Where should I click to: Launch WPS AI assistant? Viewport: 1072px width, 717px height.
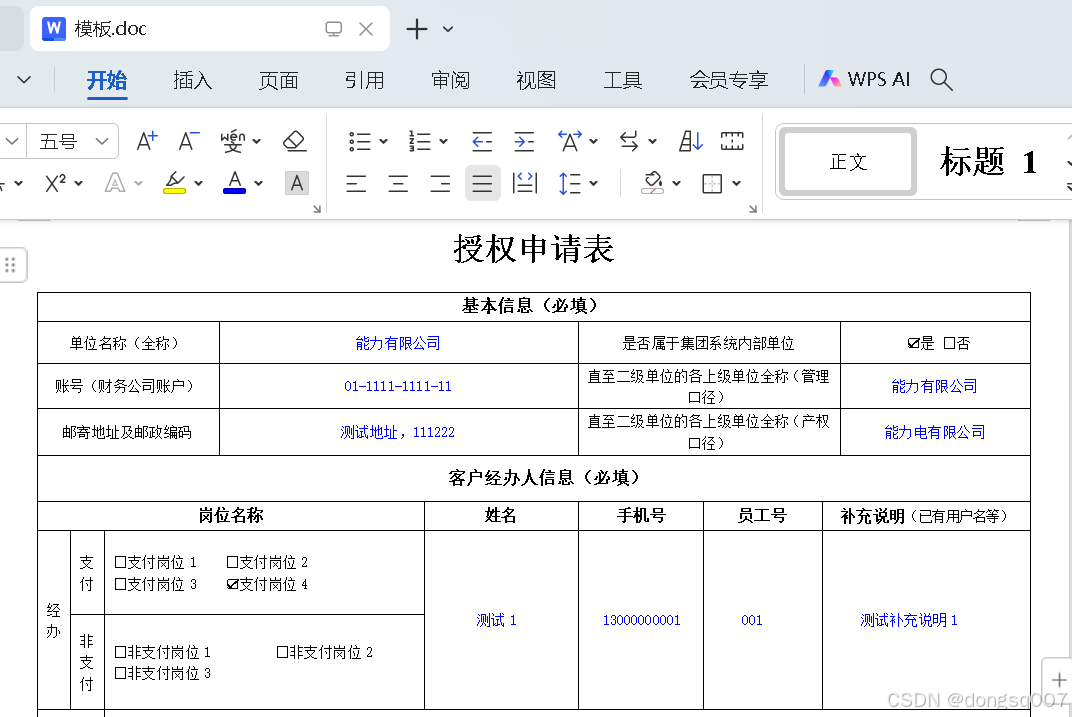click(865, 79)
